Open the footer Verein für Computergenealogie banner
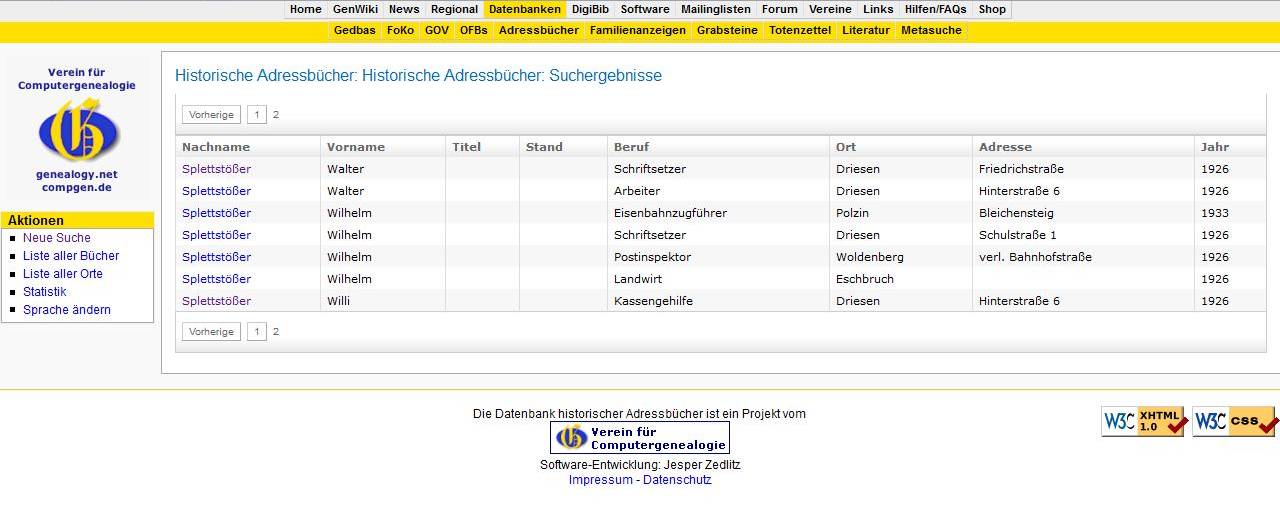Screen dimensions: 1280x511 point(640,437)
